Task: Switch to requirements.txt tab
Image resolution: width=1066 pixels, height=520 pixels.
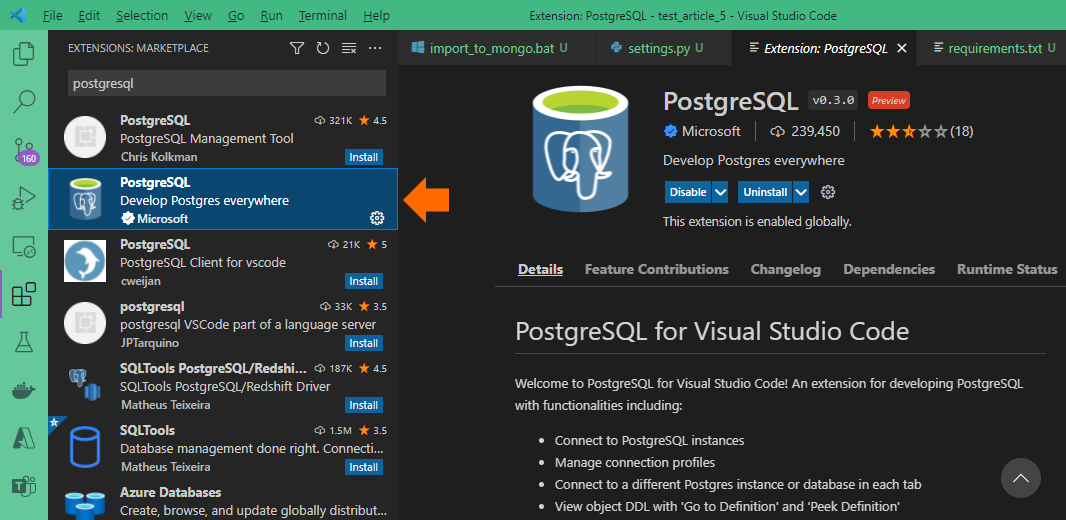Action: 991,48
